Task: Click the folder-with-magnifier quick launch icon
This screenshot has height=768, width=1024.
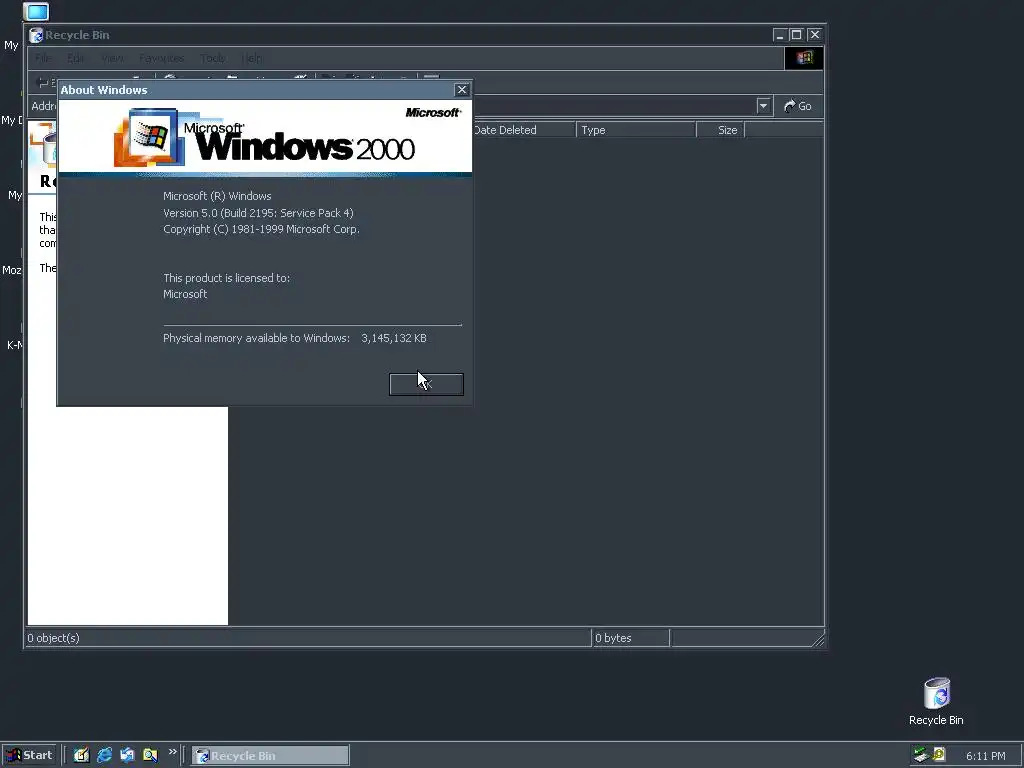Action: click(150, 755)
